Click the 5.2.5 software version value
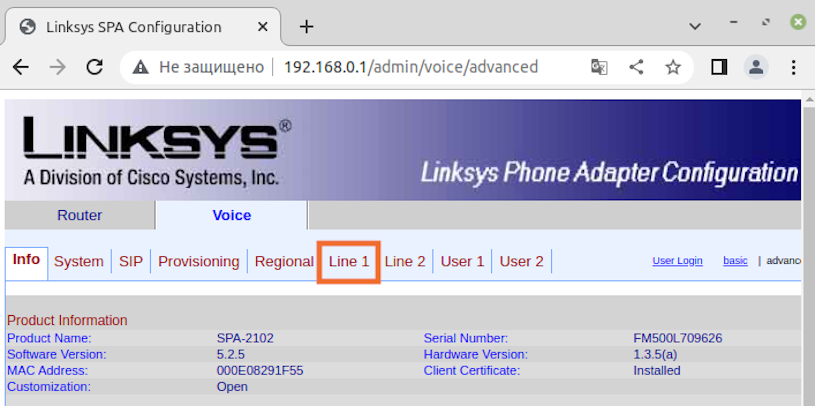The image size is (815, 406). [231, 355]
